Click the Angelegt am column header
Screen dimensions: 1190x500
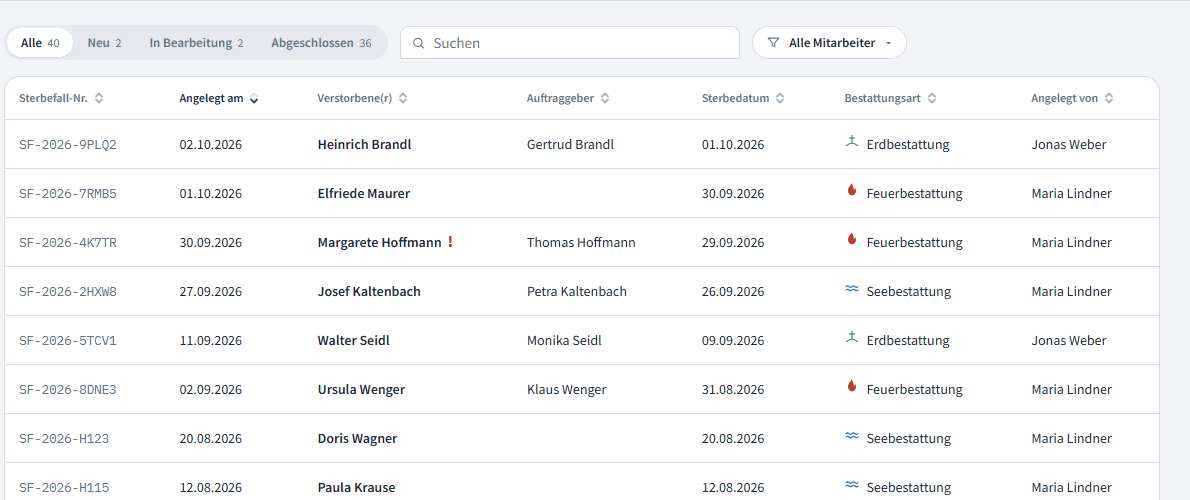click(x=212, y=98)
